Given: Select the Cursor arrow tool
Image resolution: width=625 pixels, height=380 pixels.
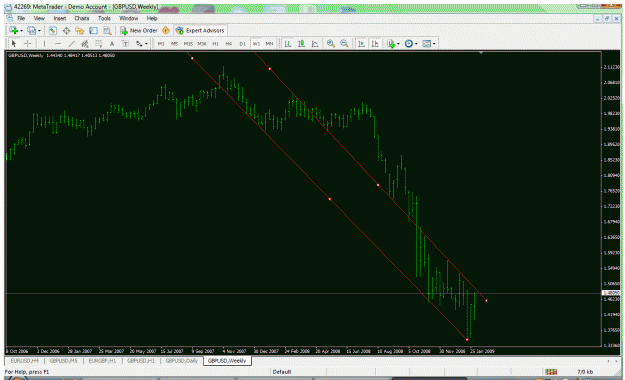Looking at the screenshot, I should 14,43.
